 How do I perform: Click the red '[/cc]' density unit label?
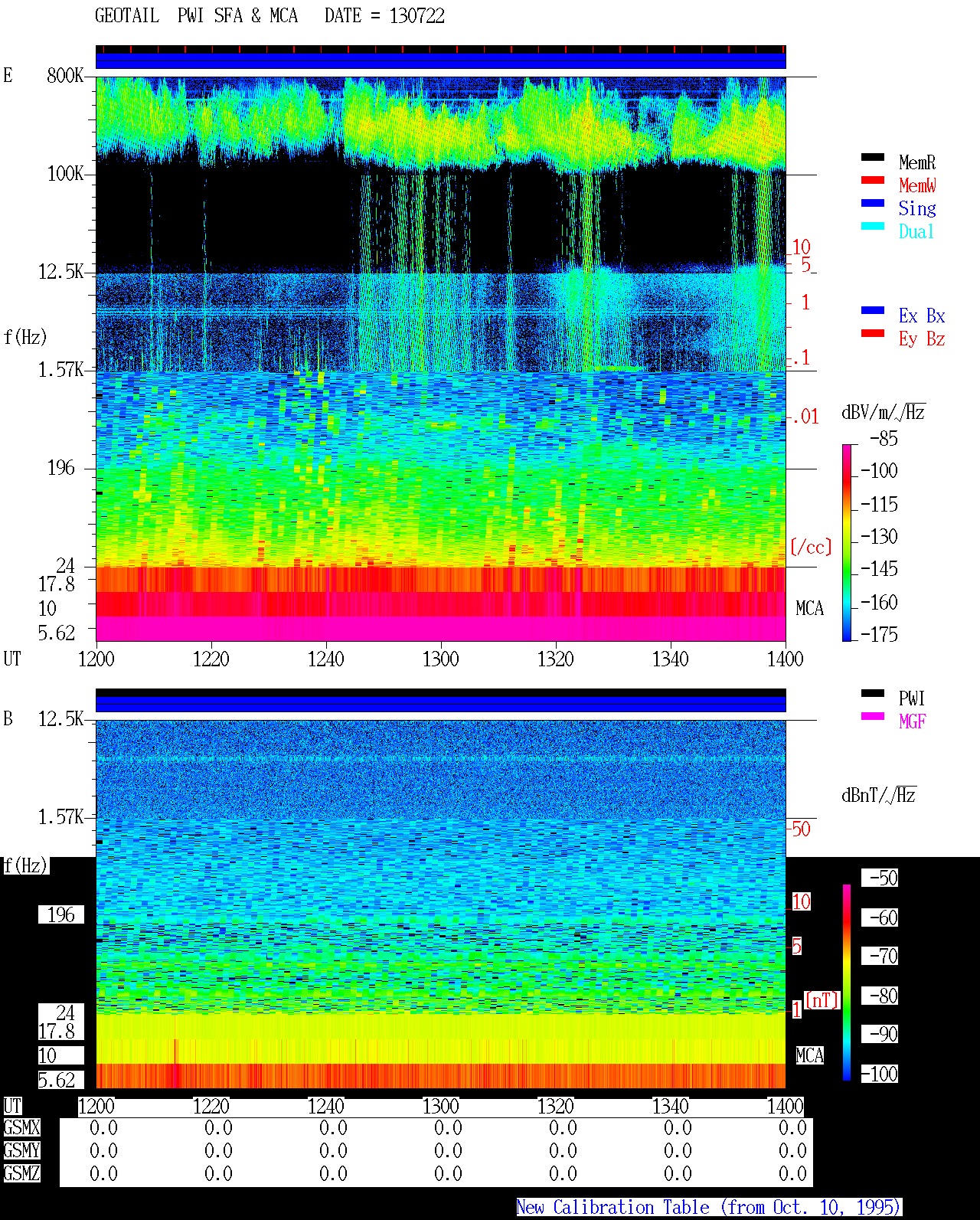[x=811, y=547]
